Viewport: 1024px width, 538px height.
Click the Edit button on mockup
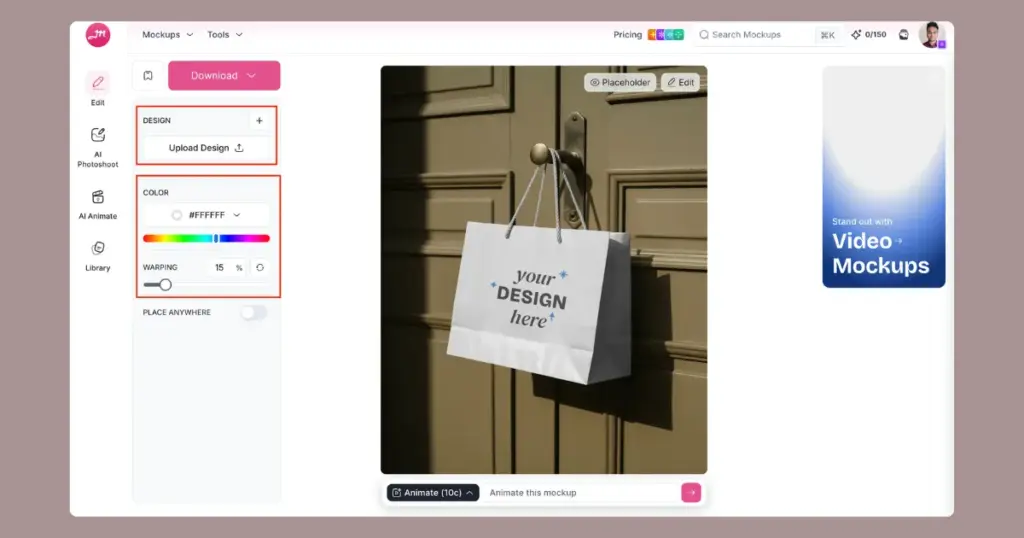point(680,82)
